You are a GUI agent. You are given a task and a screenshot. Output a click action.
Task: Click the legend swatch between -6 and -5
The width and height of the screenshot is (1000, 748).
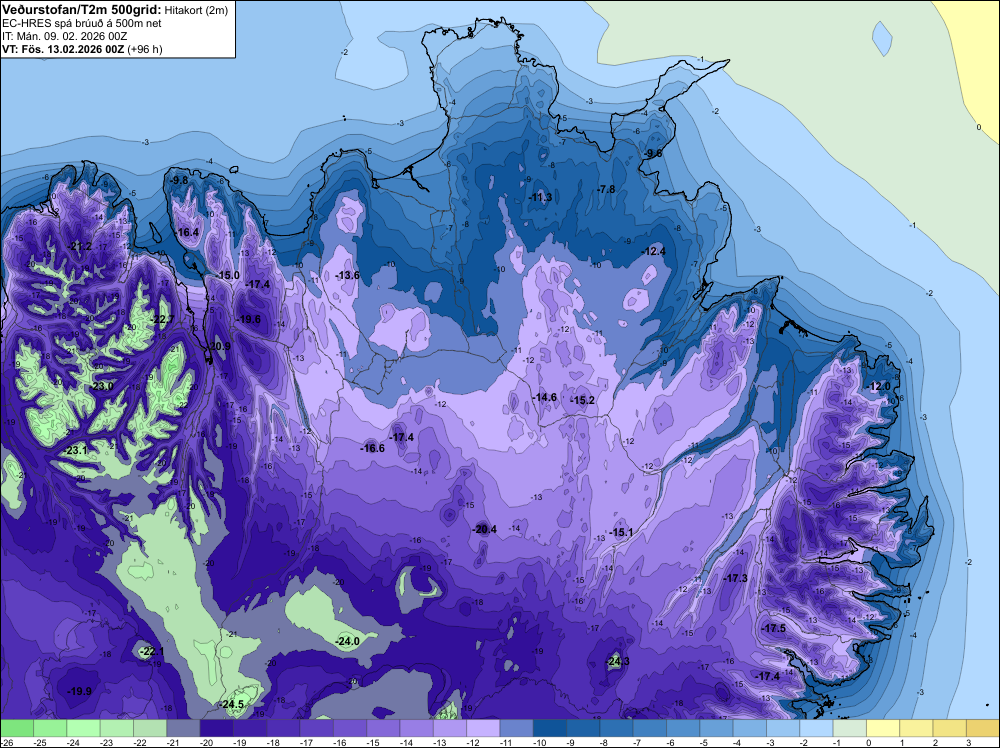tap(683, 728)
